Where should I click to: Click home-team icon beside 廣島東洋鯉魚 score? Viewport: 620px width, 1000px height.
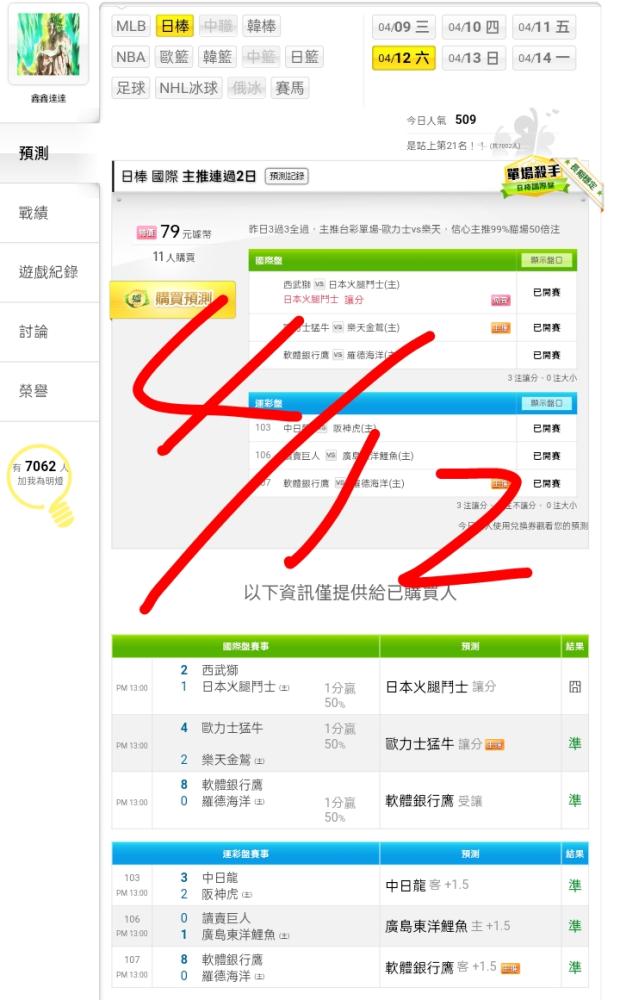[x=284, y=936]
